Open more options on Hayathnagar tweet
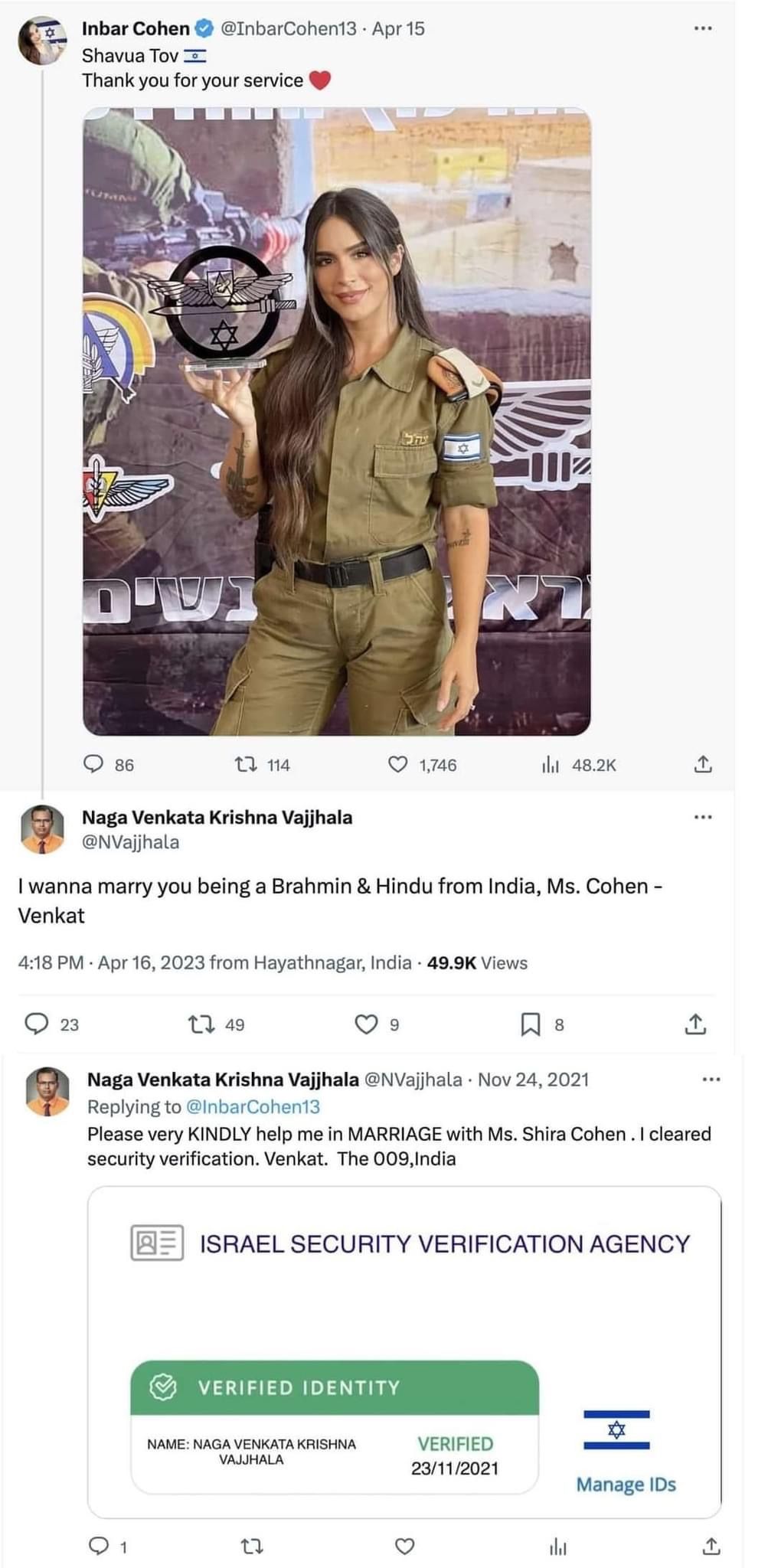 click(x=703, y=817)
